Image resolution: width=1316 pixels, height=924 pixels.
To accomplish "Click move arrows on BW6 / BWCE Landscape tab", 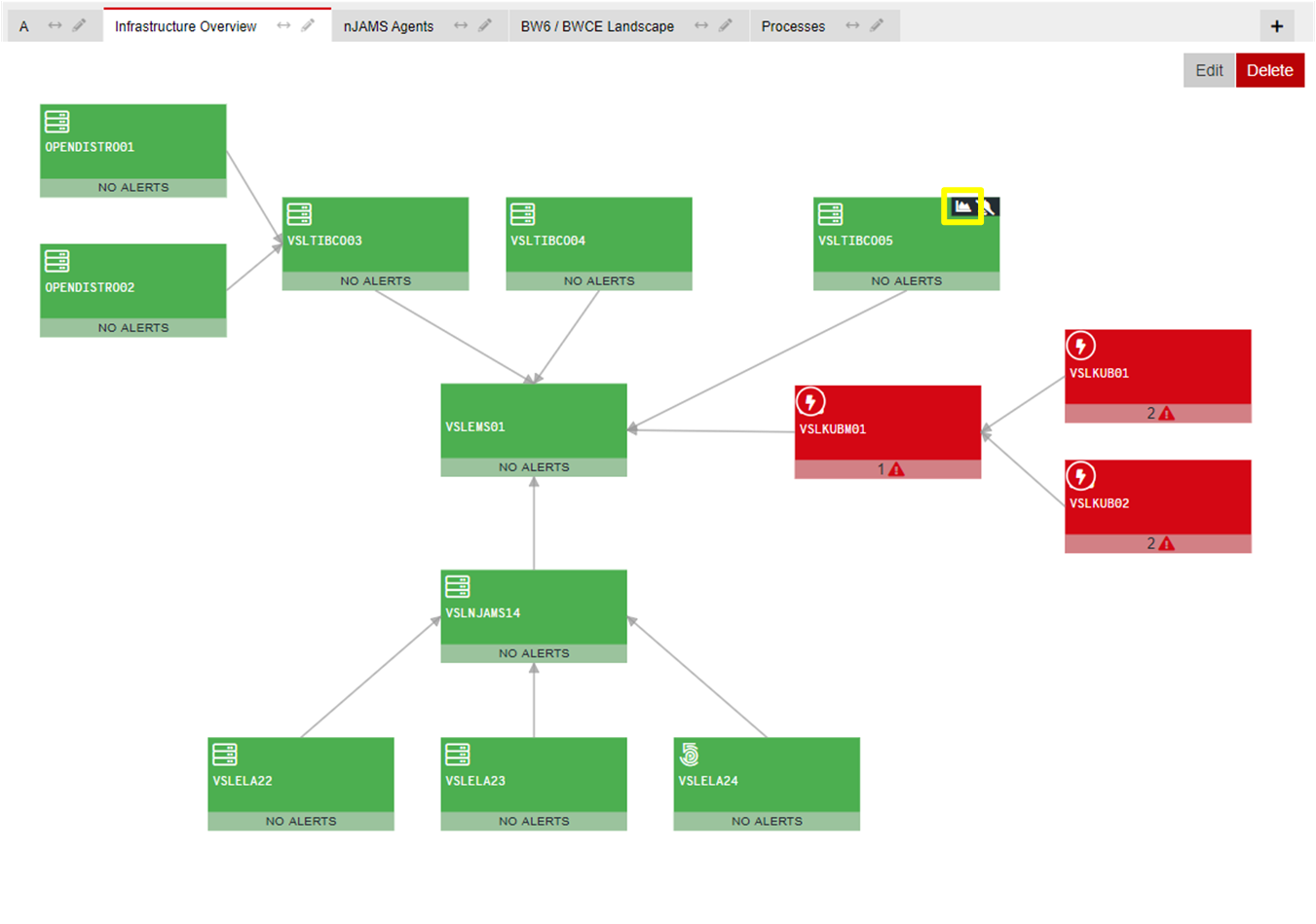I will click(701, 25).
